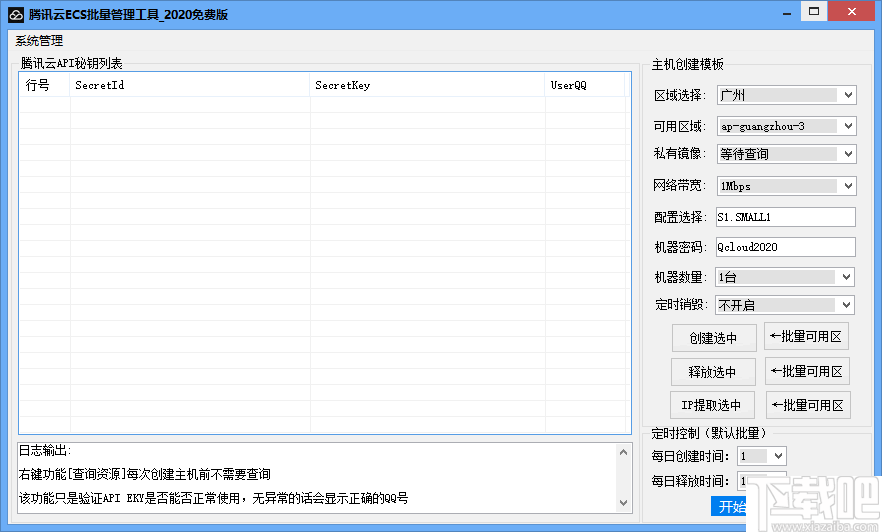Click the log output scroll down arrow
Screen dimensions: 882x532
tap(623, 503)
